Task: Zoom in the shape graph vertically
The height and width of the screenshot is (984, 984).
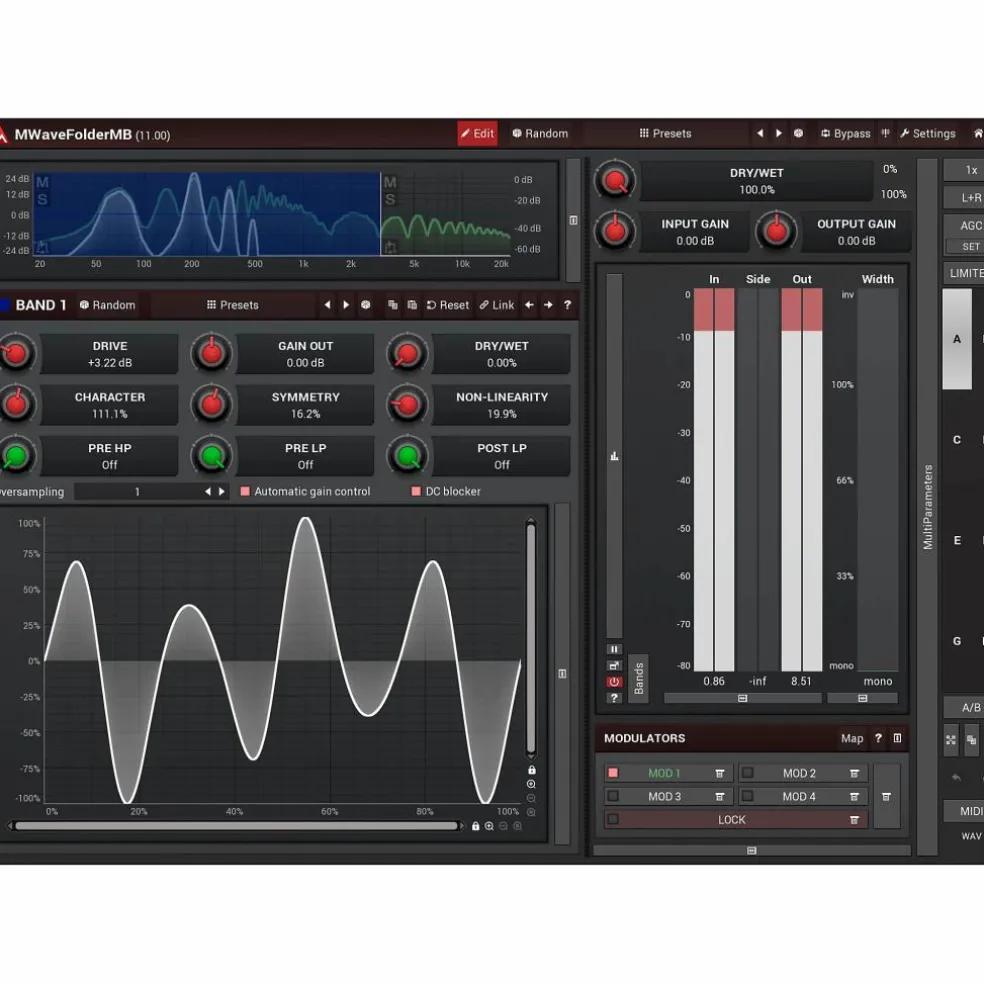Action: pyautogui.click(x=531, y=784)
